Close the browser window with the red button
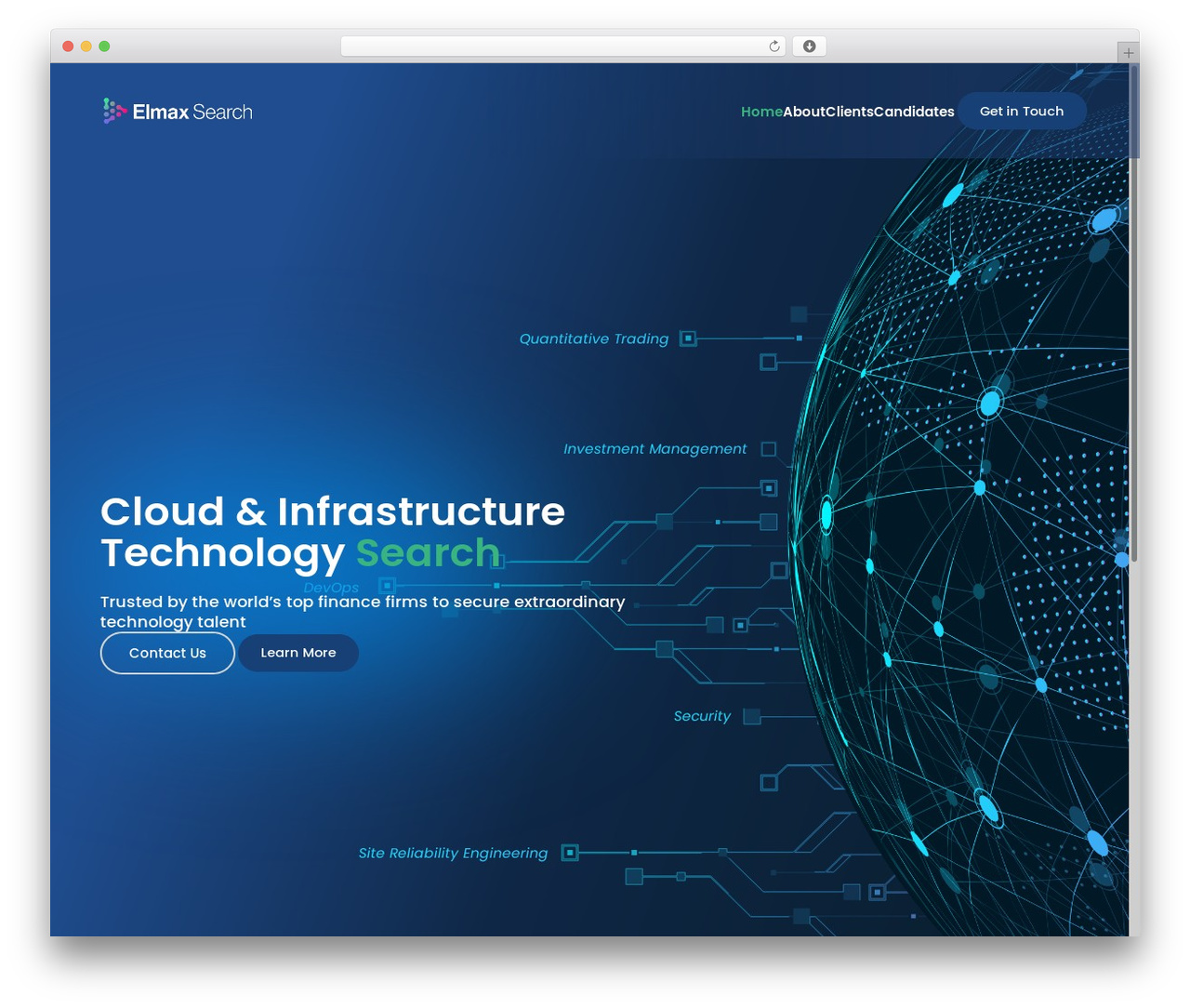 pyautogui.click(x=68, y=46)
